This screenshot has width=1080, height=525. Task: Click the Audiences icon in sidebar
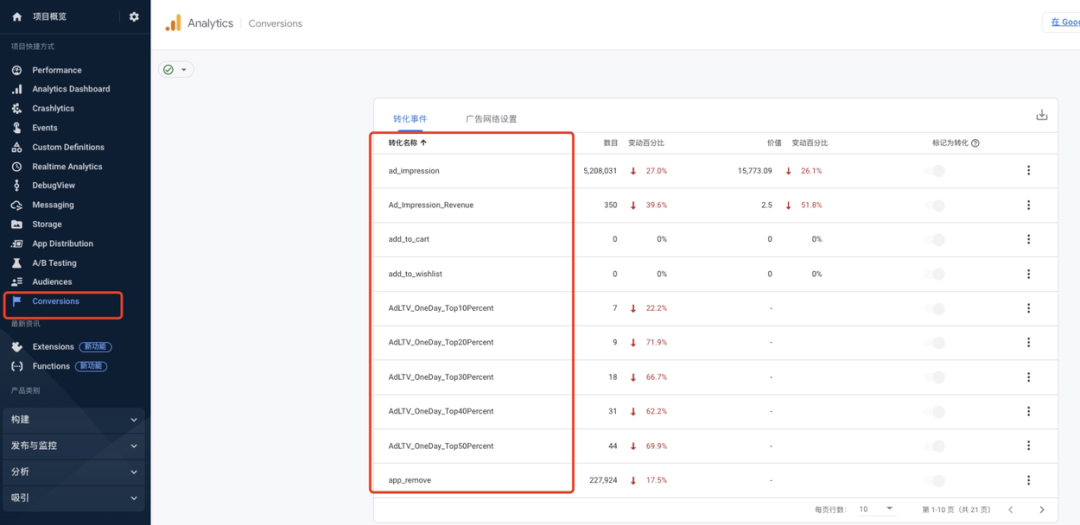tap(17, 282)
